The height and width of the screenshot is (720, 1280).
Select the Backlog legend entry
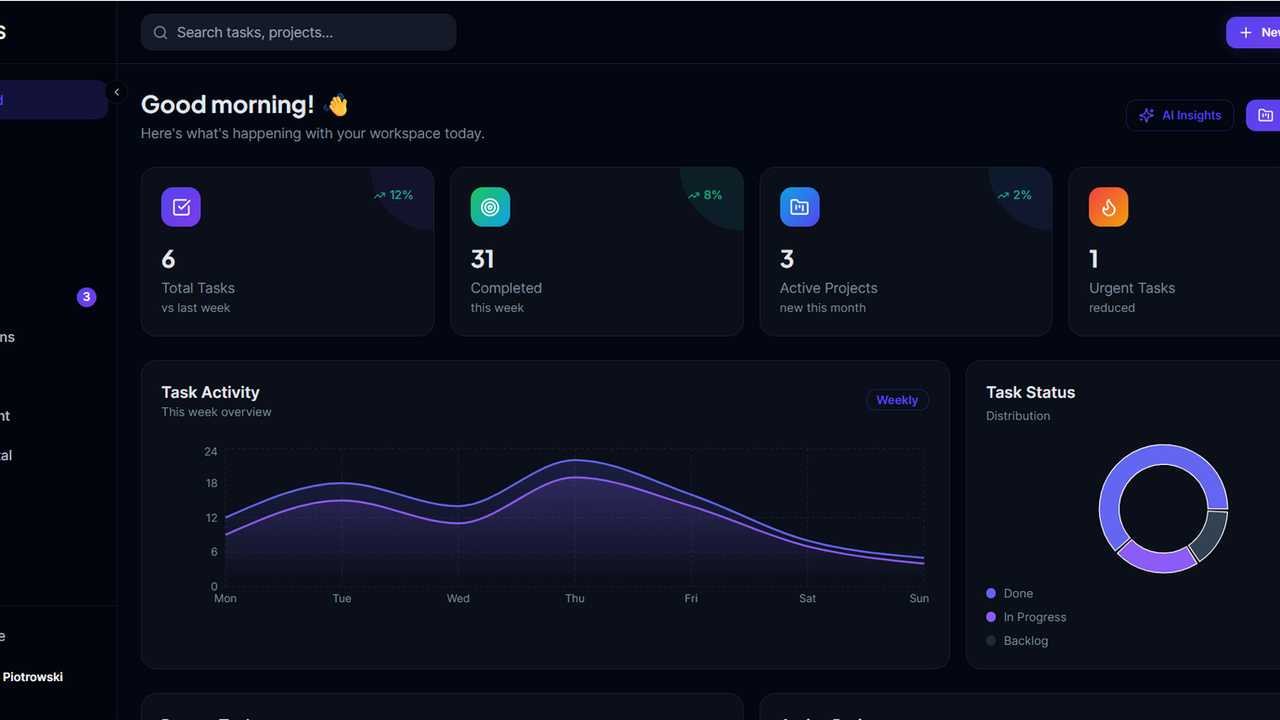click(x=1017, y=641)
